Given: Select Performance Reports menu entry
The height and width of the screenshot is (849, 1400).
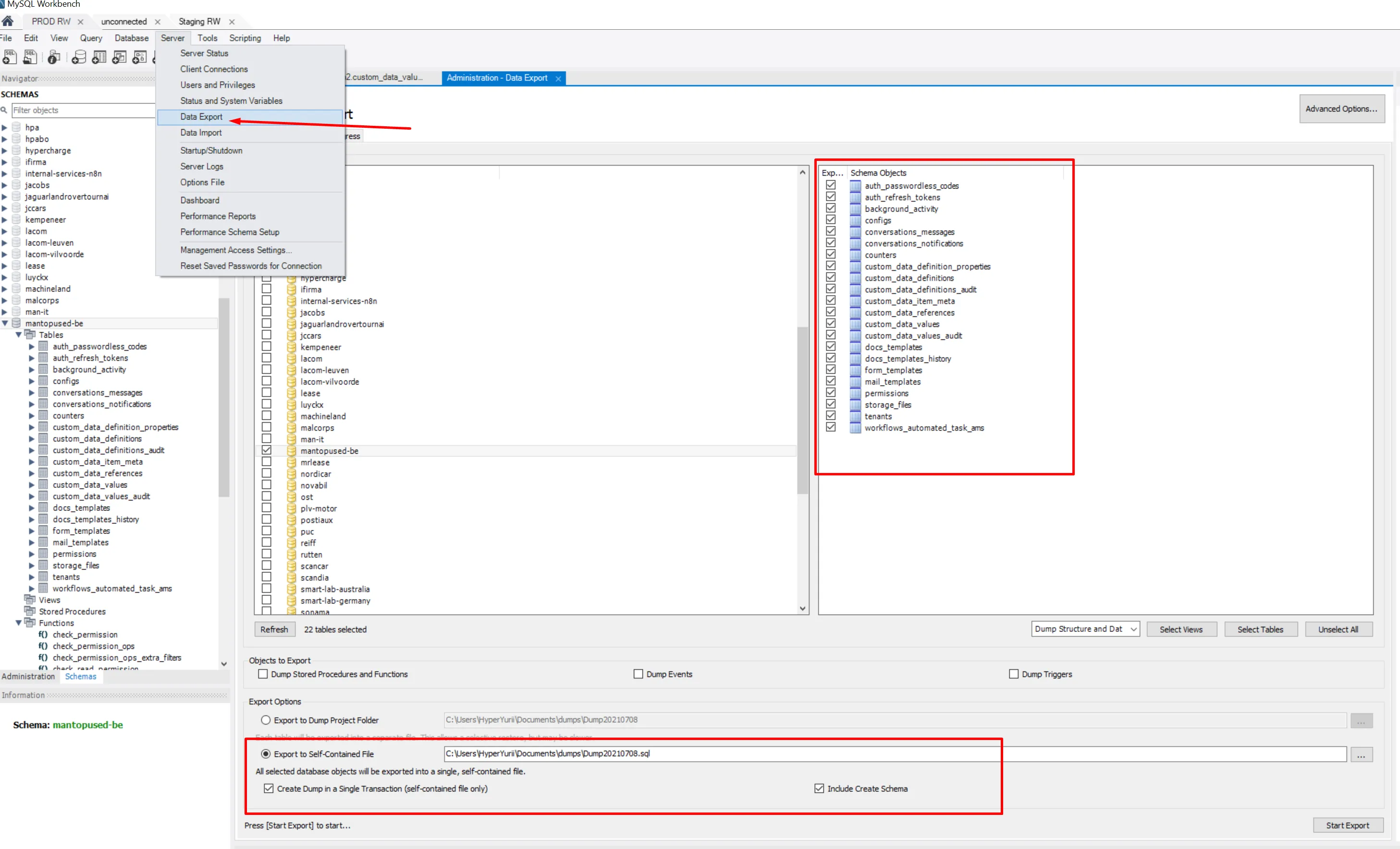Looking at the screenshot, I should tap(250, 216).
